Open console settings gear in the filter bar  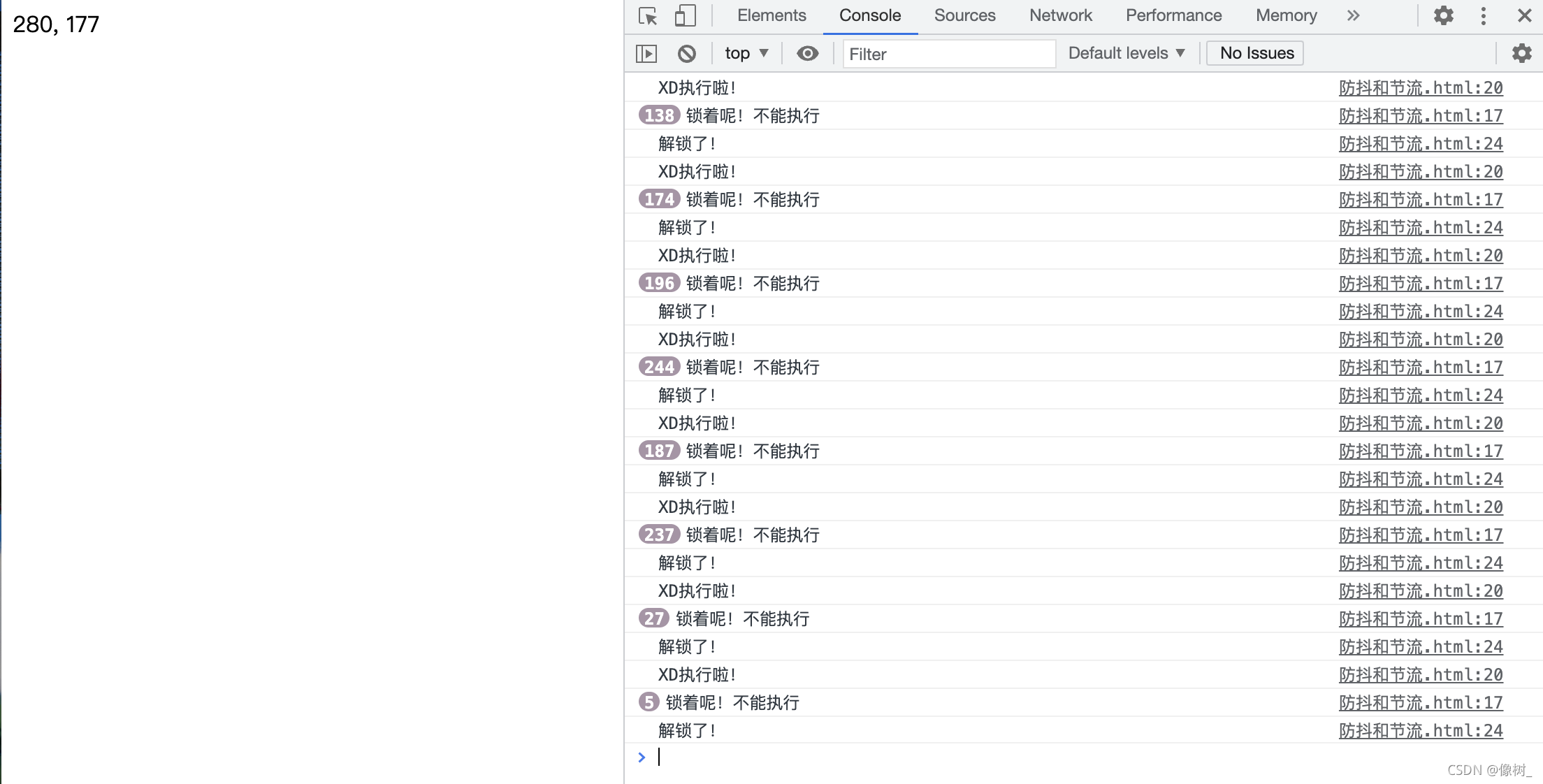click(1521, 53)
